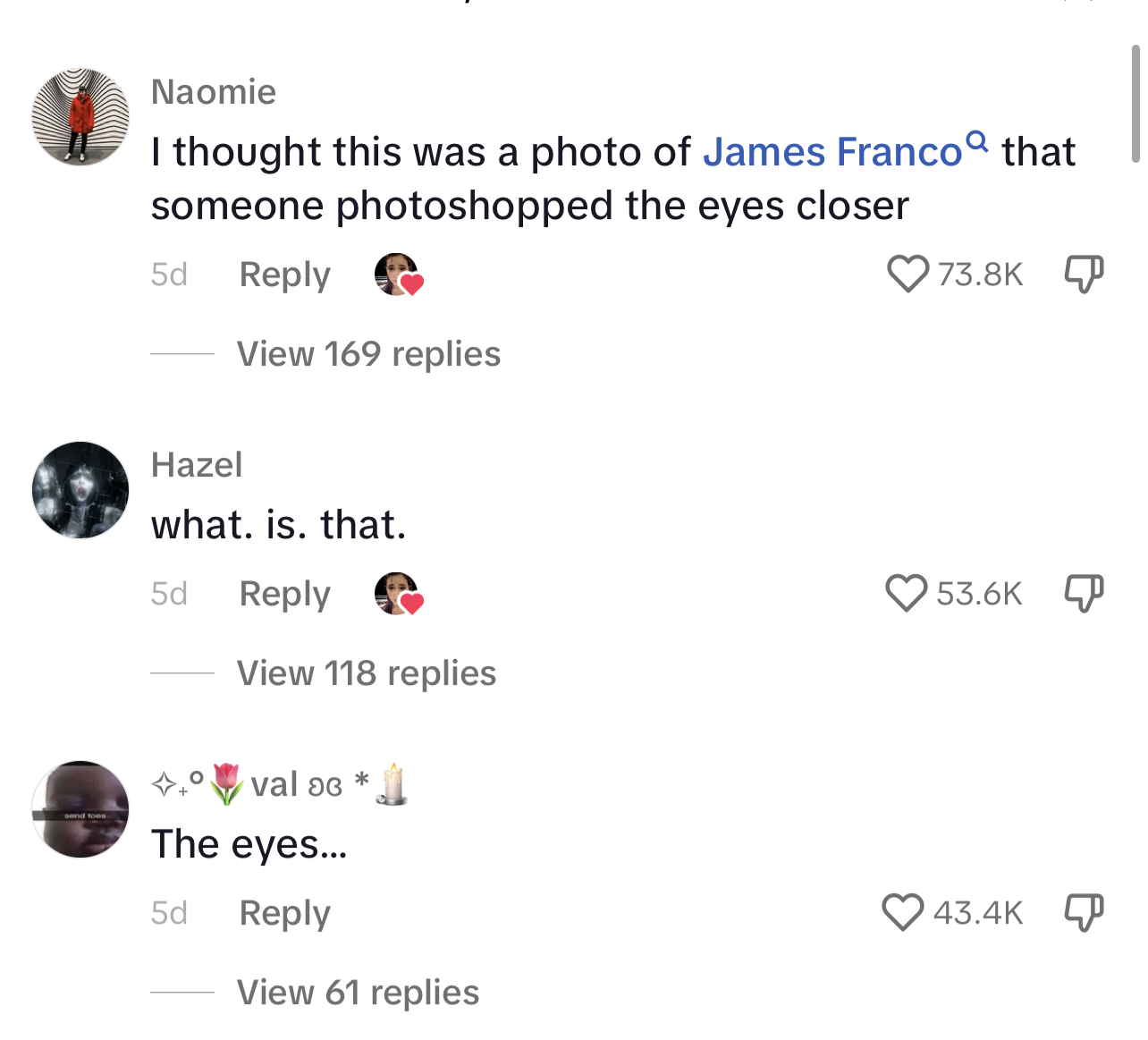Open creator-liked avatar badge on Hazel's comment

tap(398, 594)
